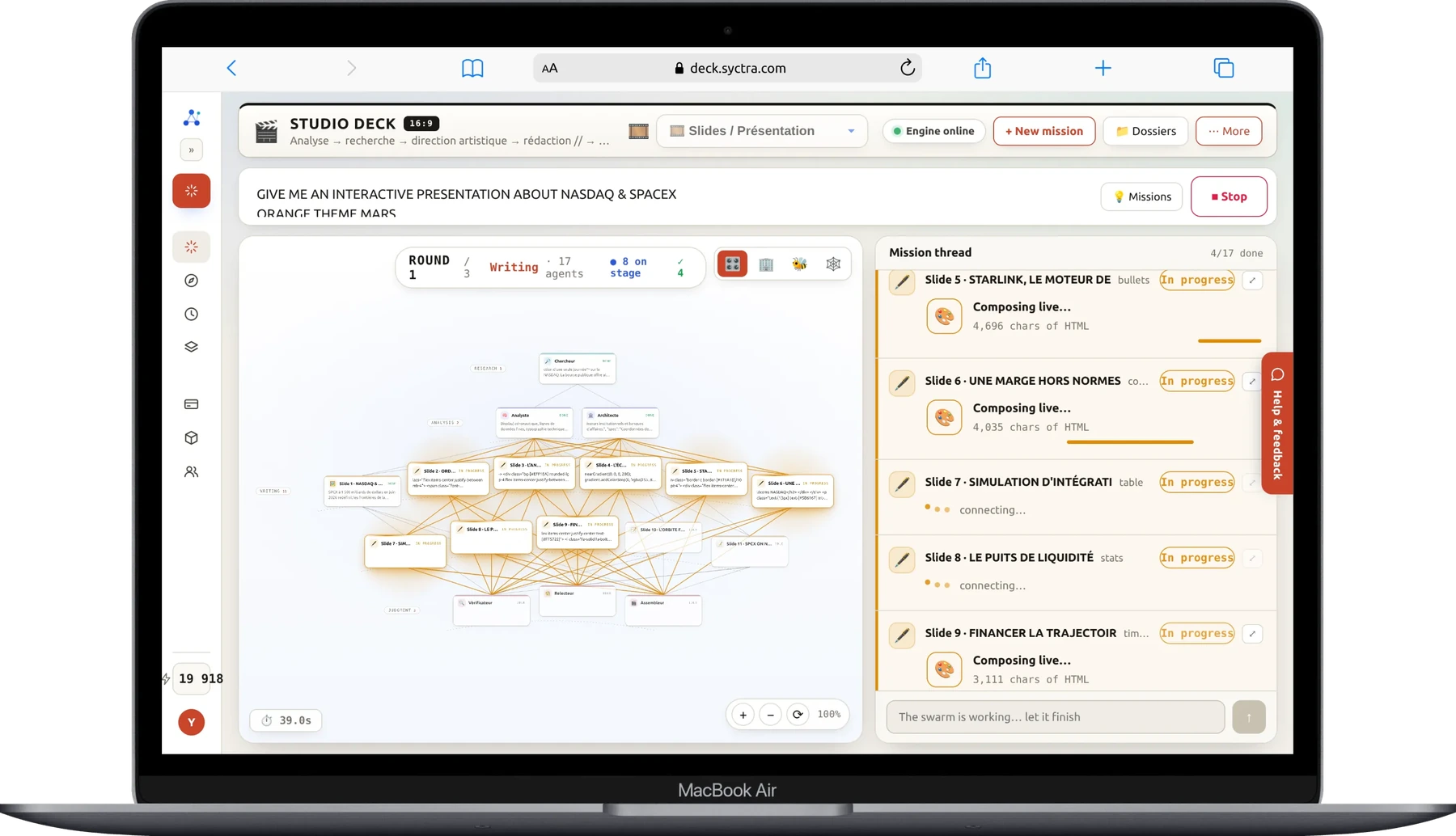Open the clock history icon in sidebar
This screenshot has height=836, width=1456.
coord(192,314)
